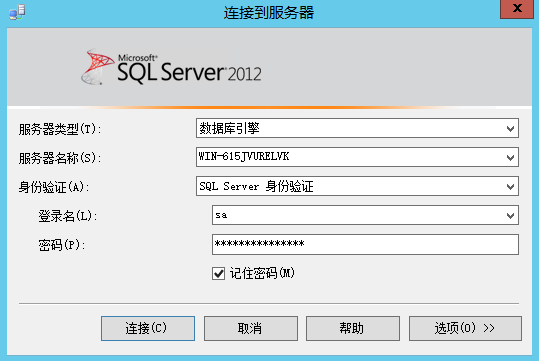Click the Microsoft SQL Server 2012 logo
The height and width of the screenshot is (361, 539).
click(x=171, y=67)
